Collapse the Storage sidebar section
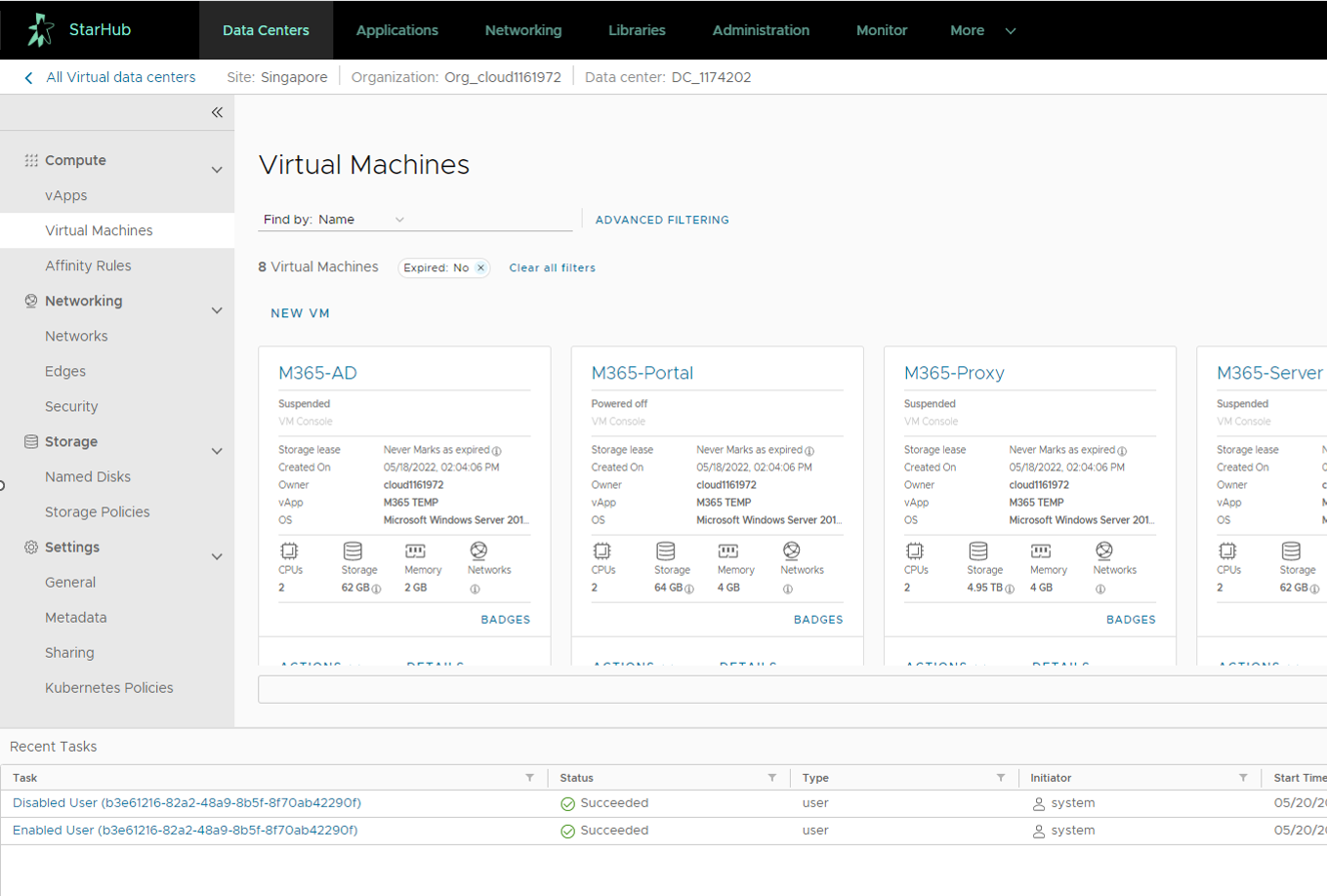This screenshot has width=1327, height=896. [x=217, y=451]
